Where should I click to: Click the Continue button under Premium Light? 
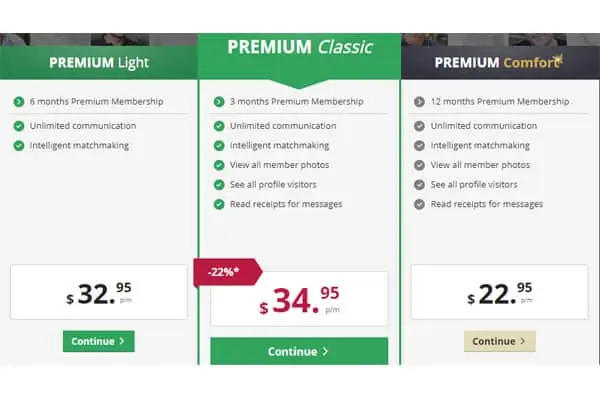[99, 341]
